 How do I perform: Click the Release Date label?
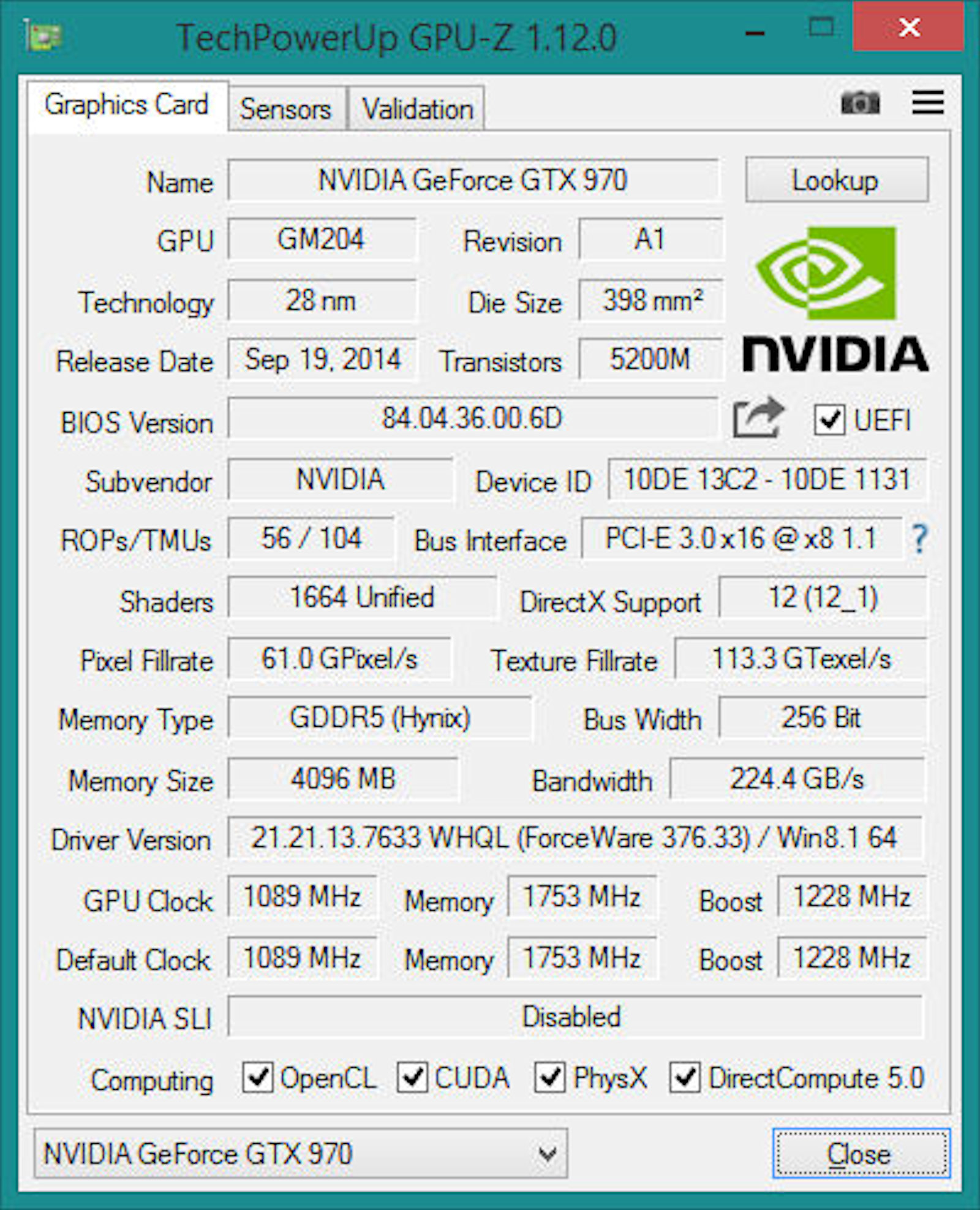click(135, 361)
